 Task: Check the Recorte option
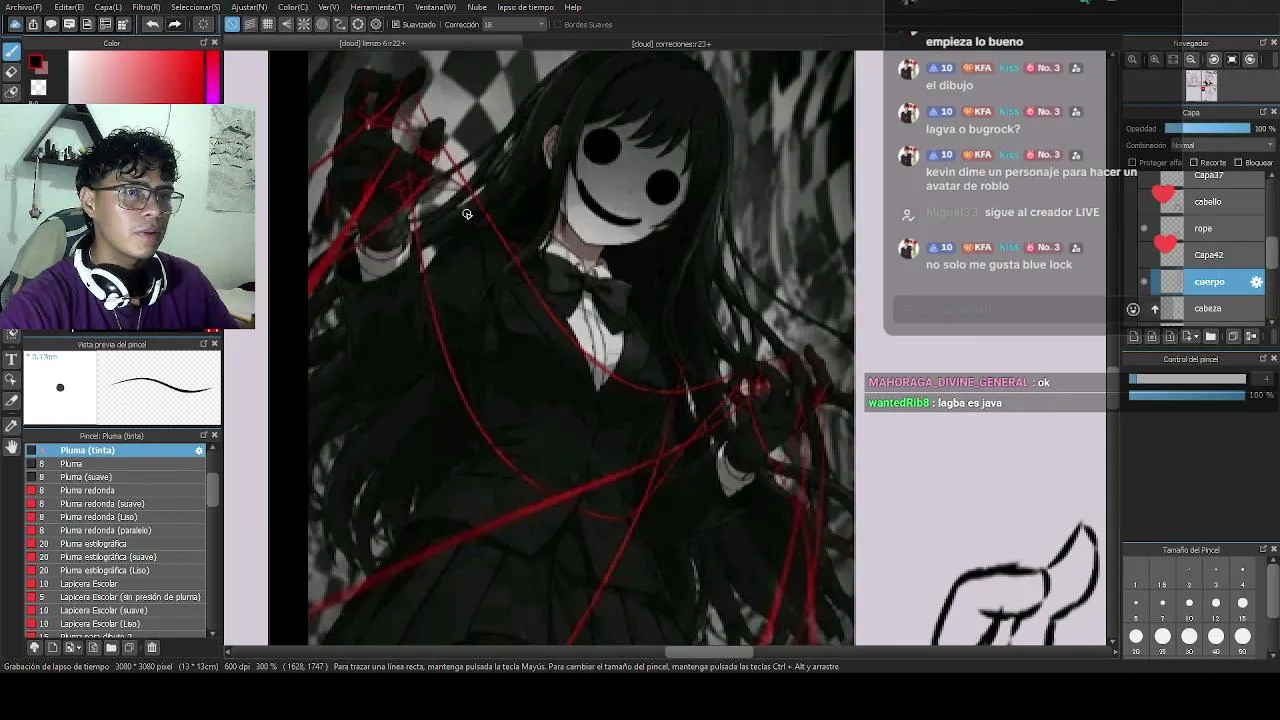click(1193, 163)
